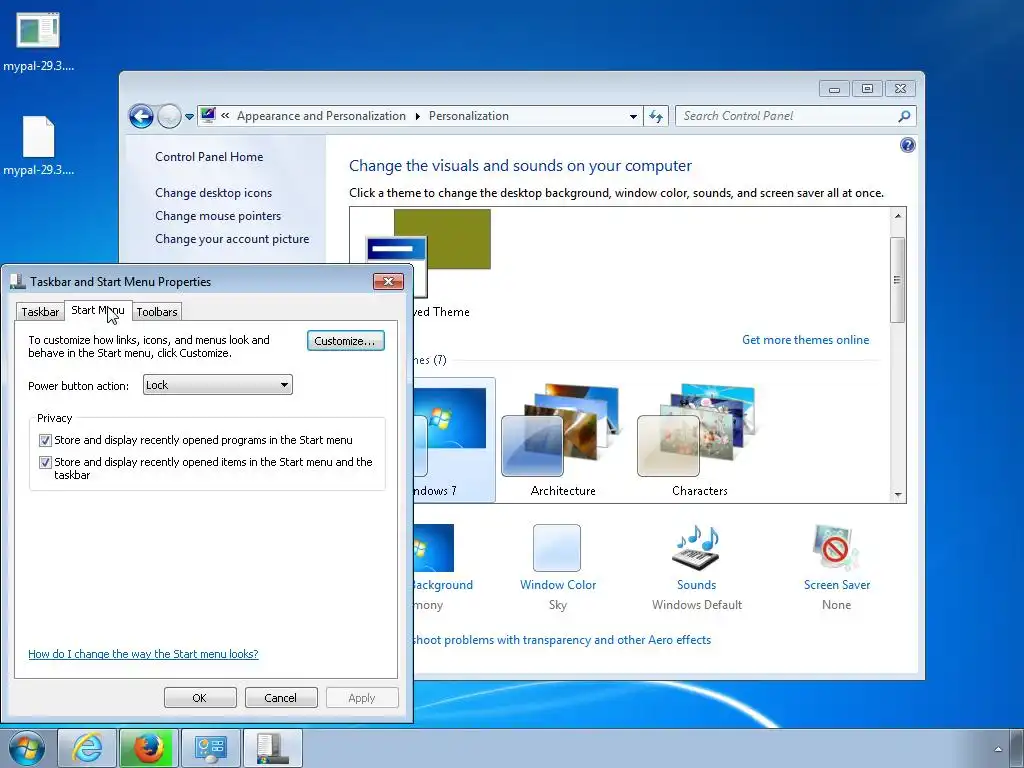Click the themes list scrollbar thumb

[x=898, y=280]
